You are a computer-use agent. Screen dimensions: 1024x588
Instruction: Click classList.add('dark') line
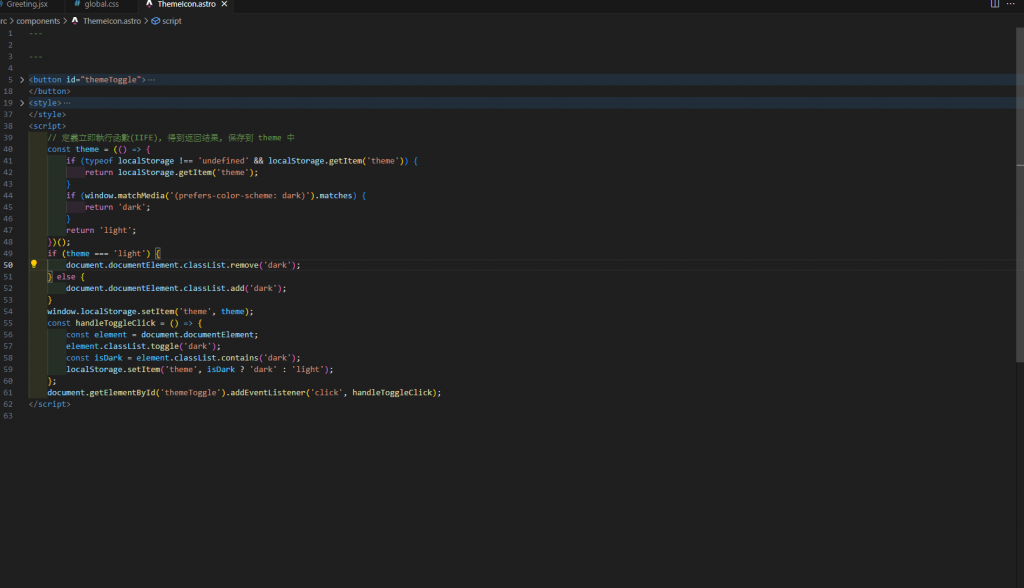click(x=176, y=288)
